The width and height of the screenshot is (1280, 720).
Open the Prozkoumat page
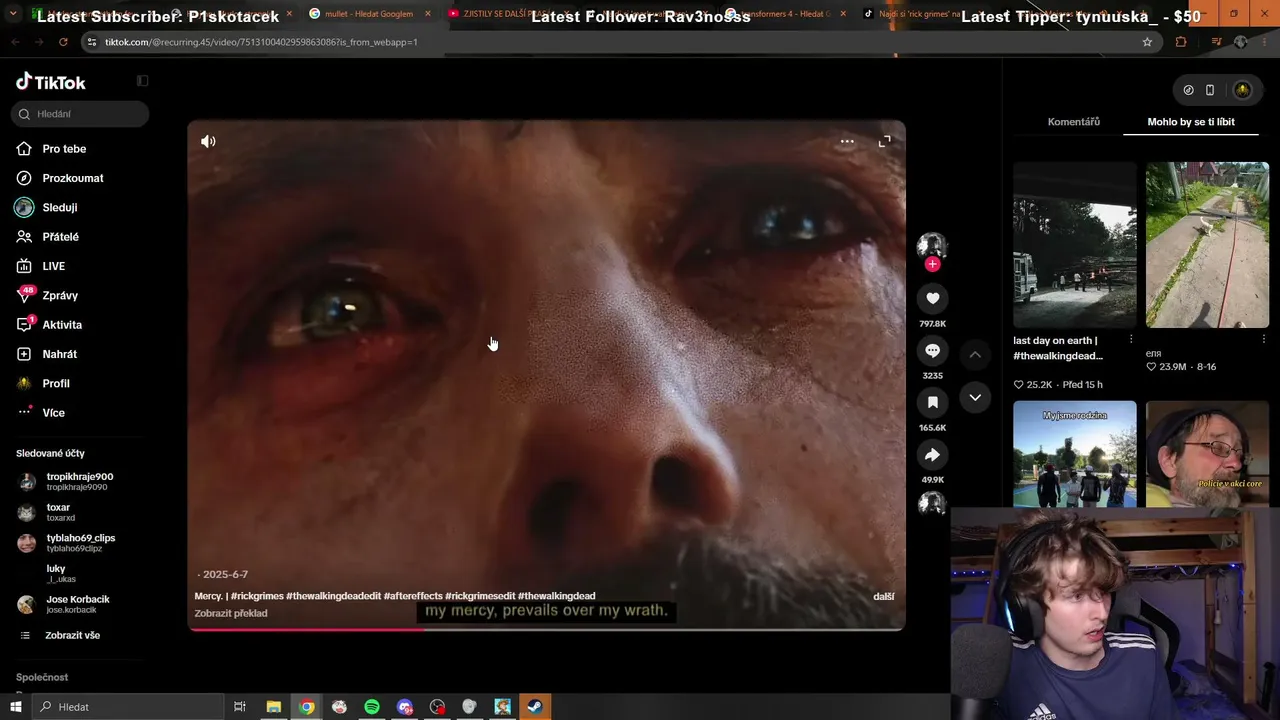pyautogui.click(x=73, y=178)
